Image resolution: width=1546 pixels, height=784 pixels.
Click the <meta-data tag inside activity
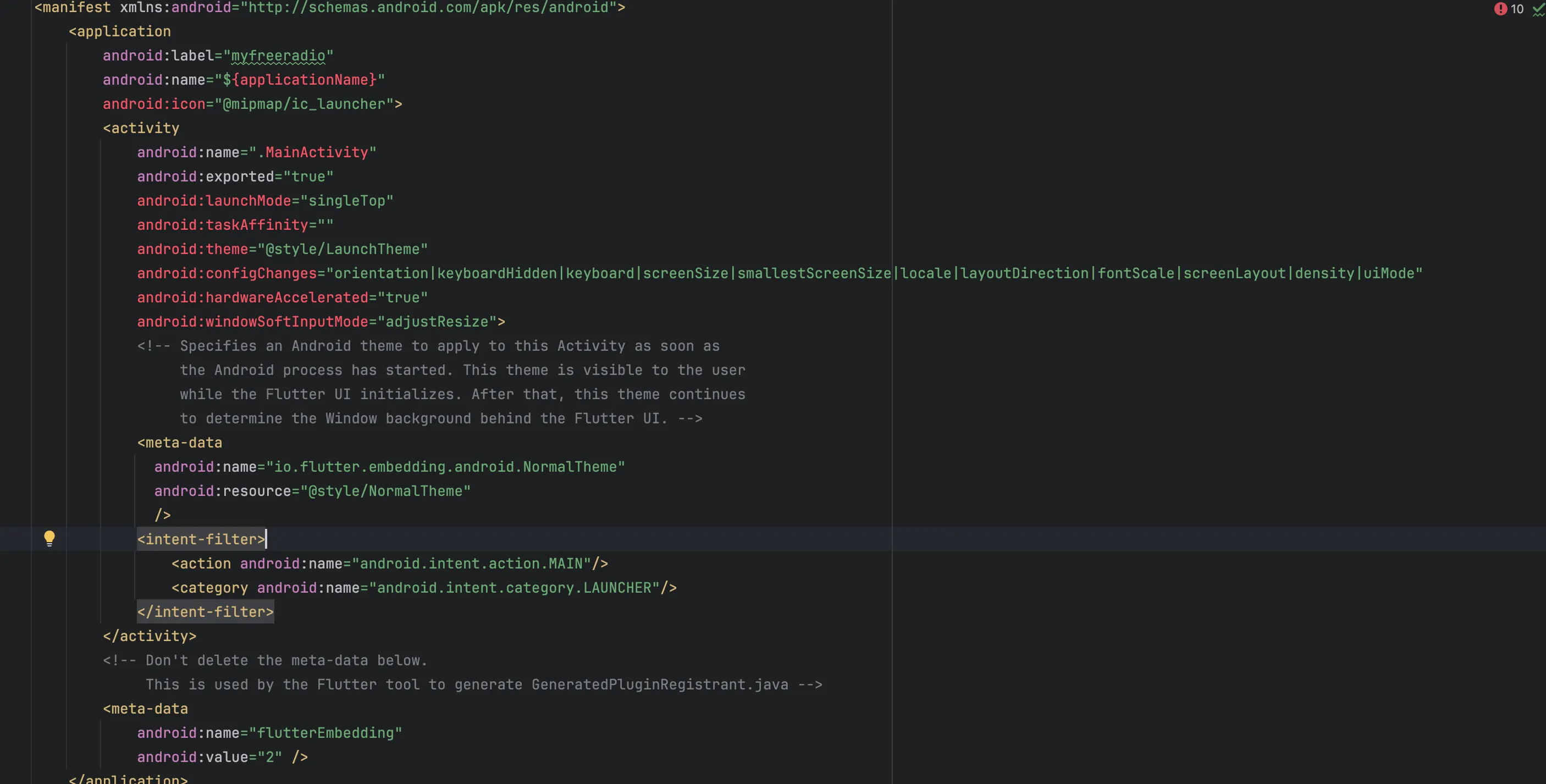[x=179, y=443]
